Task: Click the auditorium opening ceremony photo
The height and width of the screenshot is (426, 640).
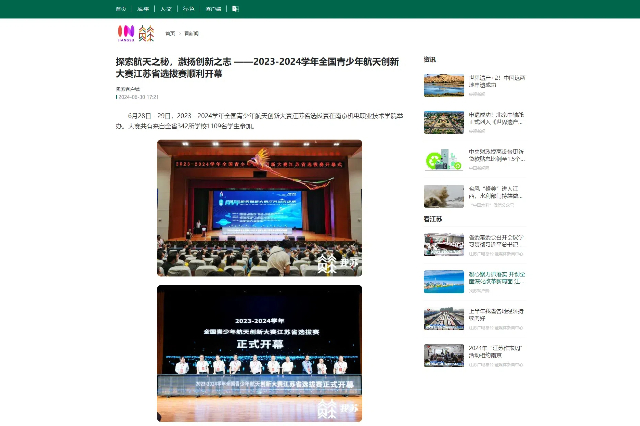Action: [259, 208]
